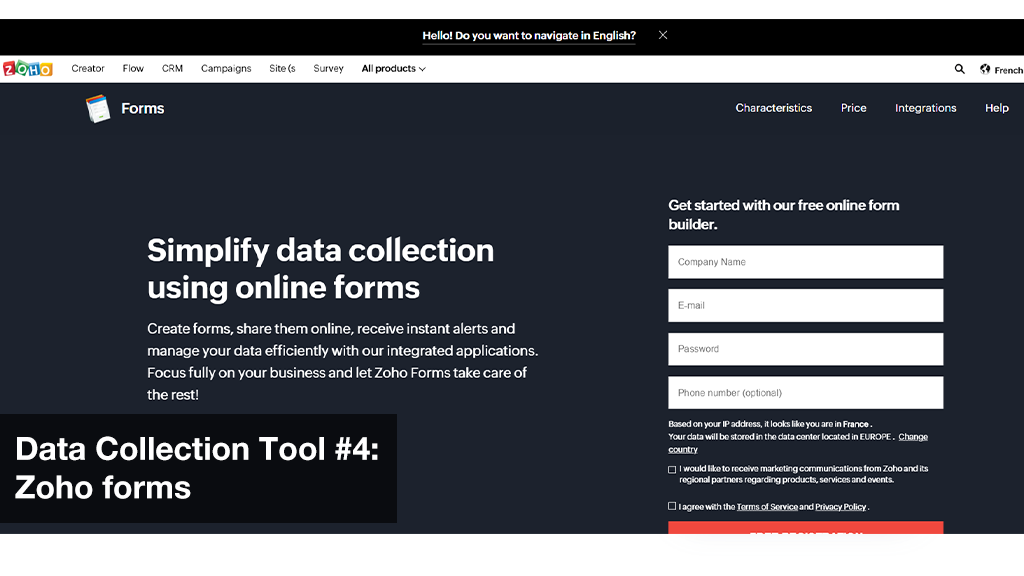Expand the All products dropdown
The width and height of the screenshot is (1024, 576).
point(393,69)
